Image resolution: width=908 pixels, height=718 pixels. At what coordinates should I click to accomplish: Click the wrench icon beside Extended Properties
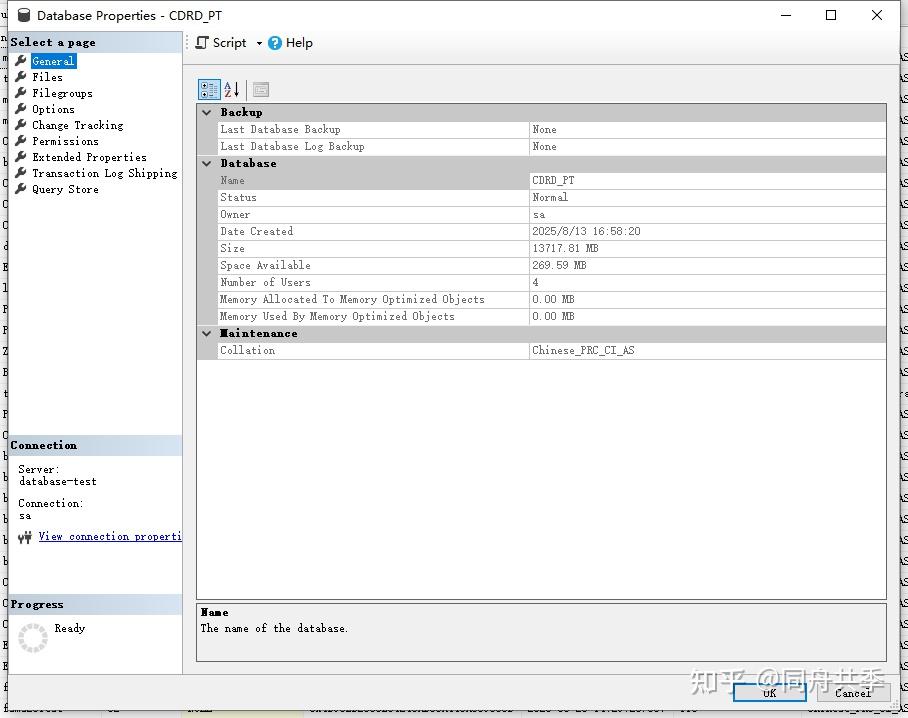(21, 156)
